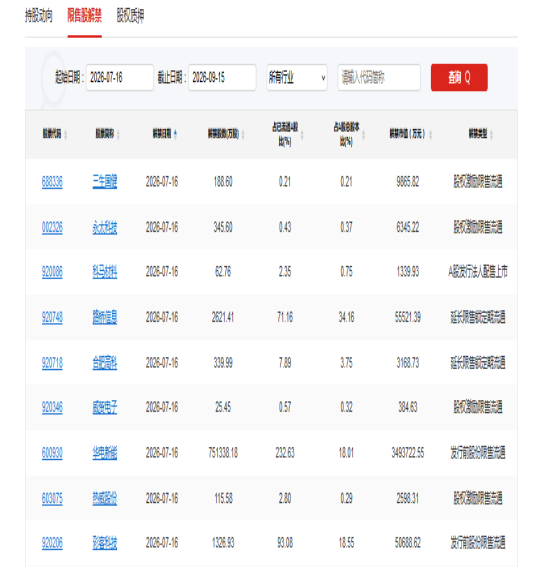Image resolution: width=548 pixels, height=568 pixels.
Task: Click the market value 9865.82
Action: [408, 181]
